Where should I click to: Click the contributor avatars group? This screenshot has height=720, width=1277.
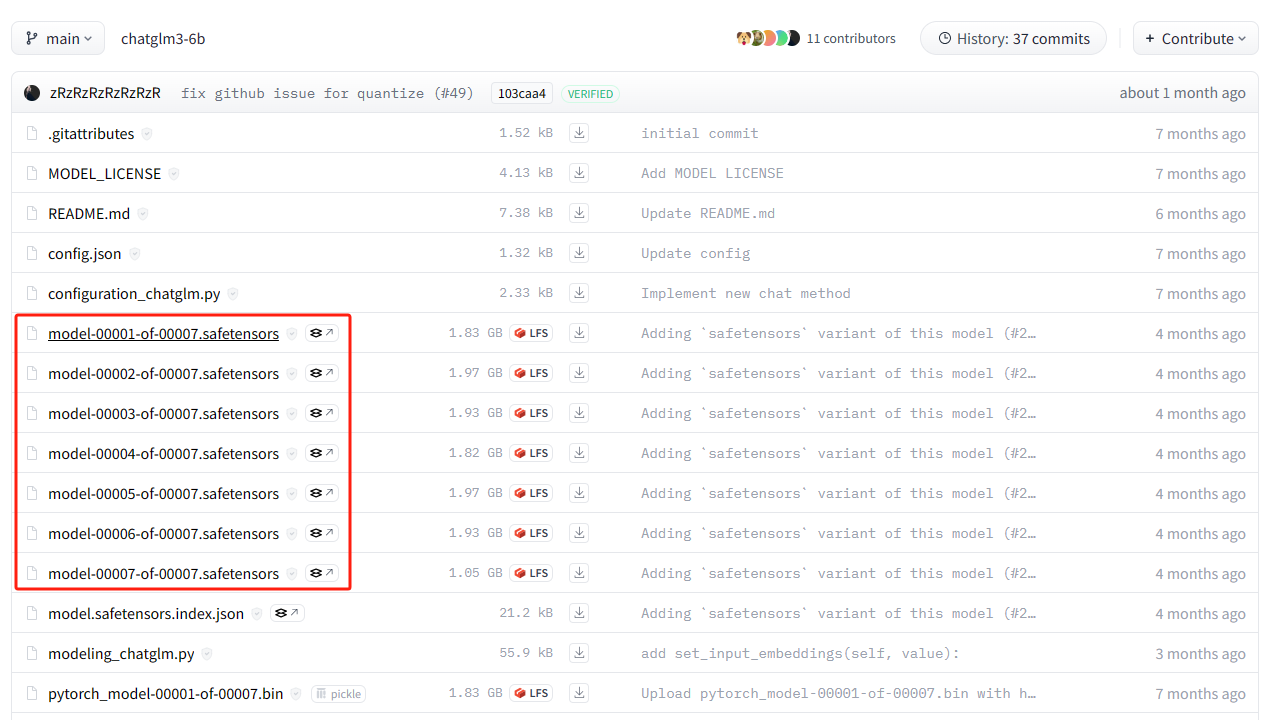click(768, 38)
